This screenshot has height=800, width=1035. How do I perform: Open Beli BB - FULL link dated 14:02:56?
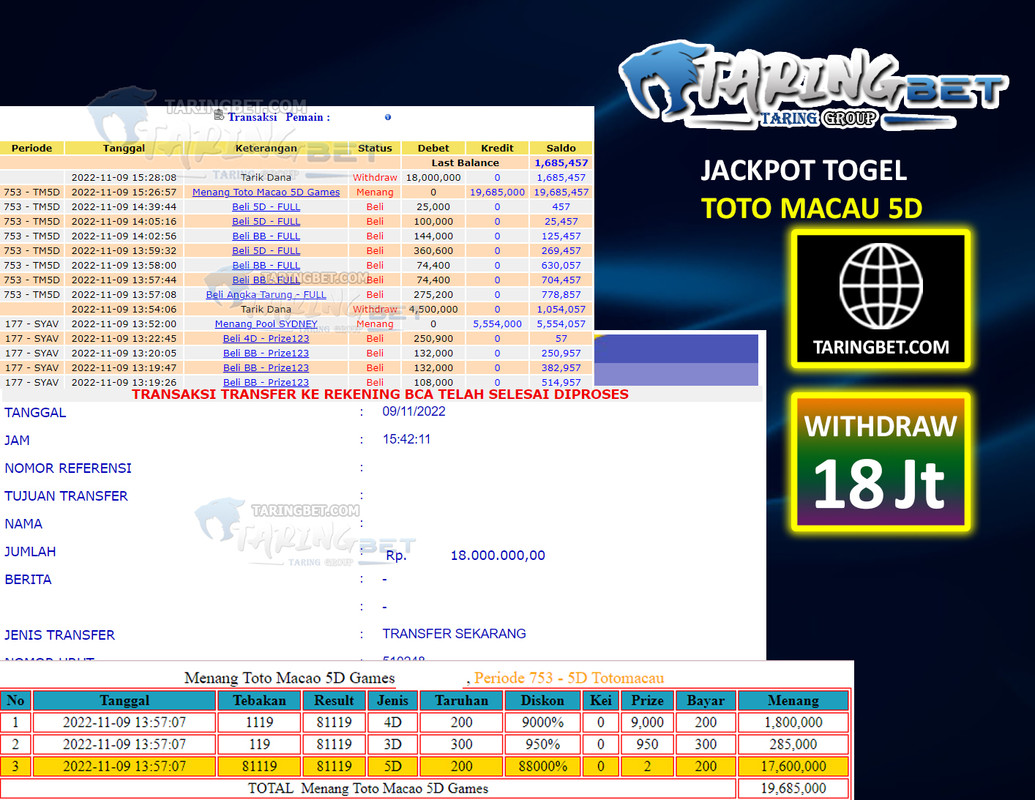(266, 236)
